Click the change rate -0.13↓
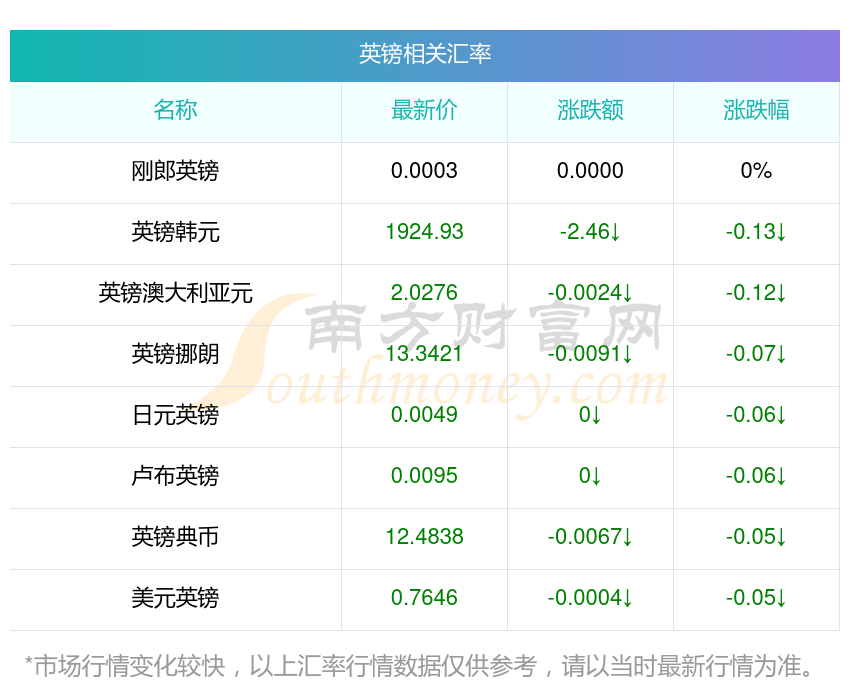This screenshot has width=850, height=697. [756, 232]
